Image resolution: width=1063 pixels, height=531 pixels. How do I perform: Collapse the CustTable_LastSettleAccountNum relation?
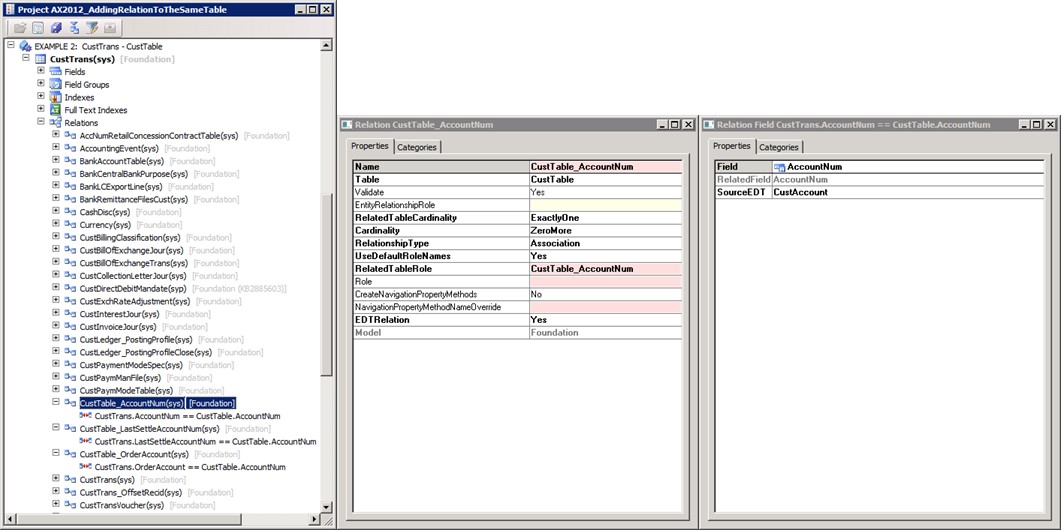point(56,428)
